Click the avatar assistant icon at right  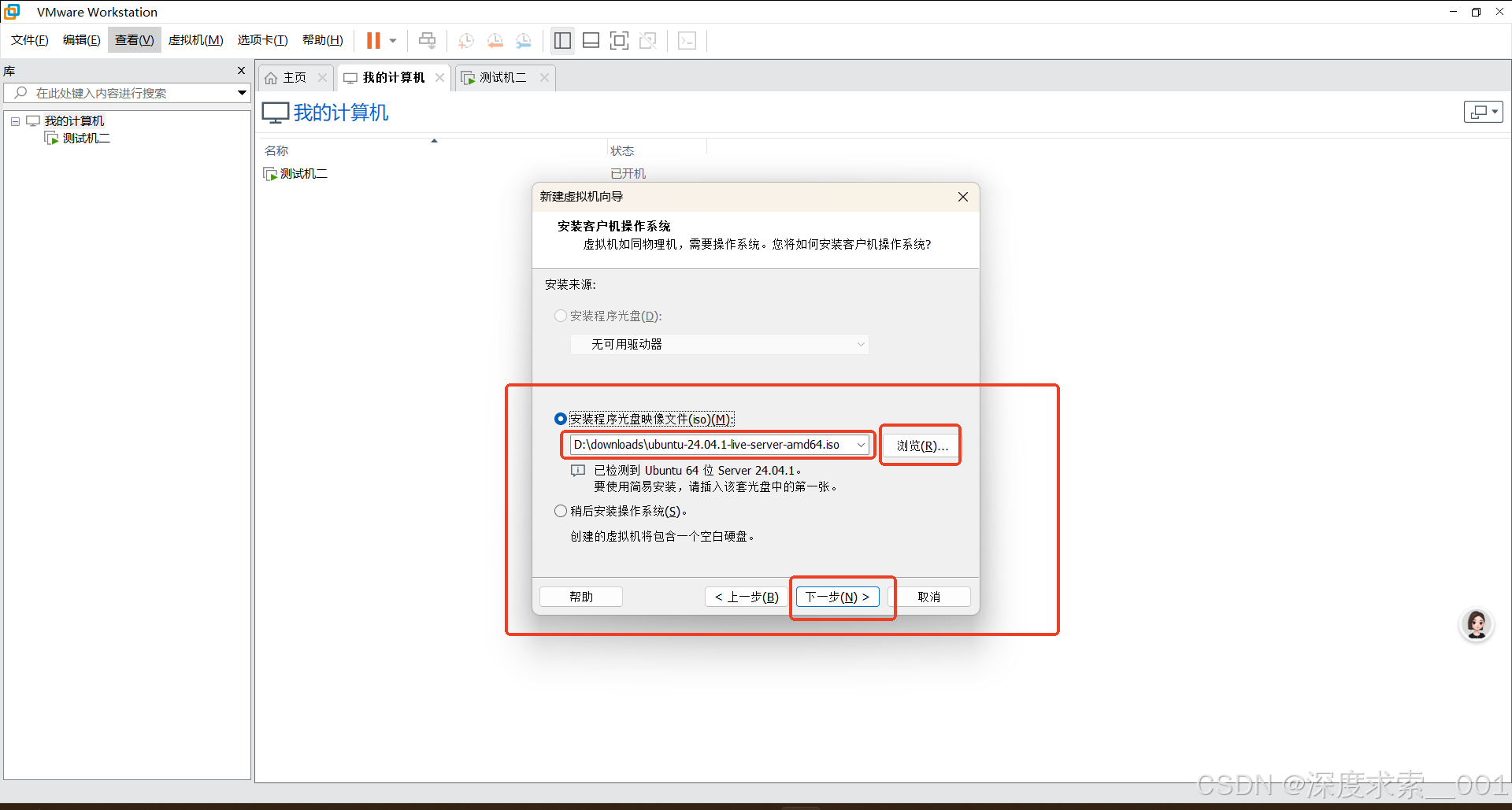coord(1477,625)
